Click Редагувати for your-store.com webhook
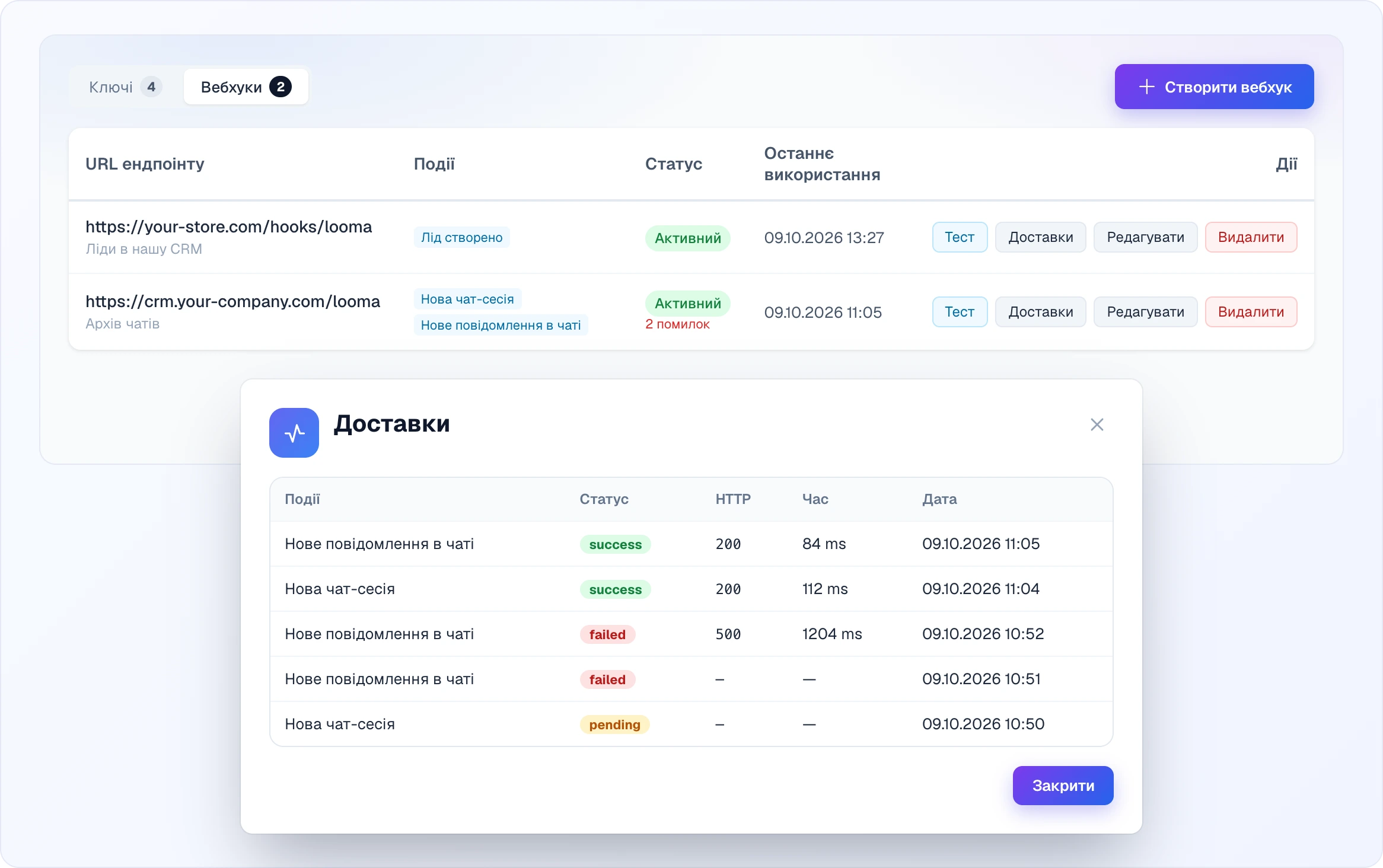 tap(1145, 237)
